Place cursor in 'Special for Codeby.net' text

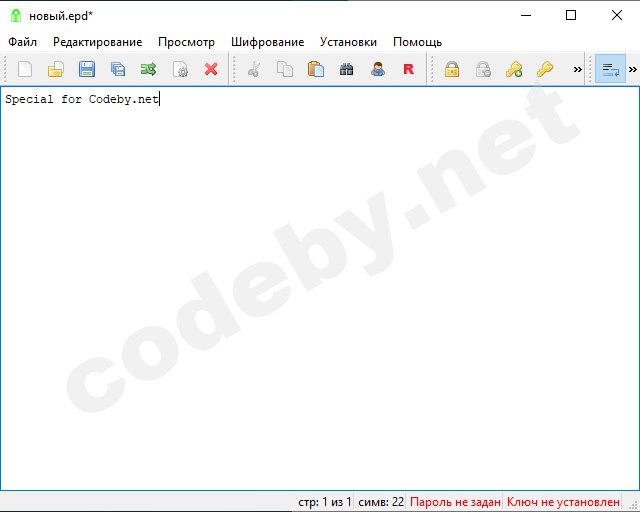pyautogui.click(x=82, y=99)
